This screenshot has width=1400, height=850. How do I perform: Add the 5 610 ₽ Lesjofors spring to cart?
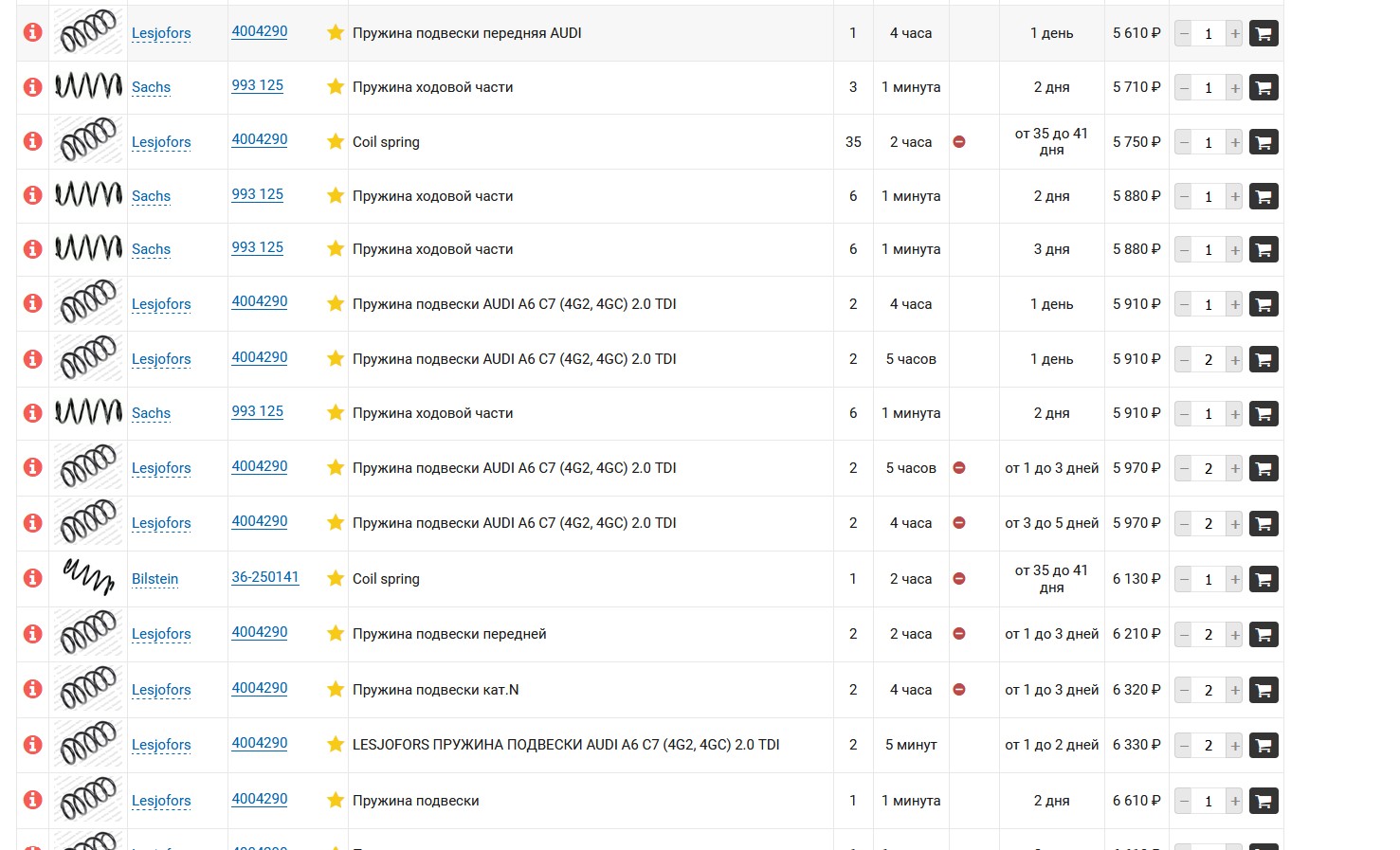[x=1264, y=33]
